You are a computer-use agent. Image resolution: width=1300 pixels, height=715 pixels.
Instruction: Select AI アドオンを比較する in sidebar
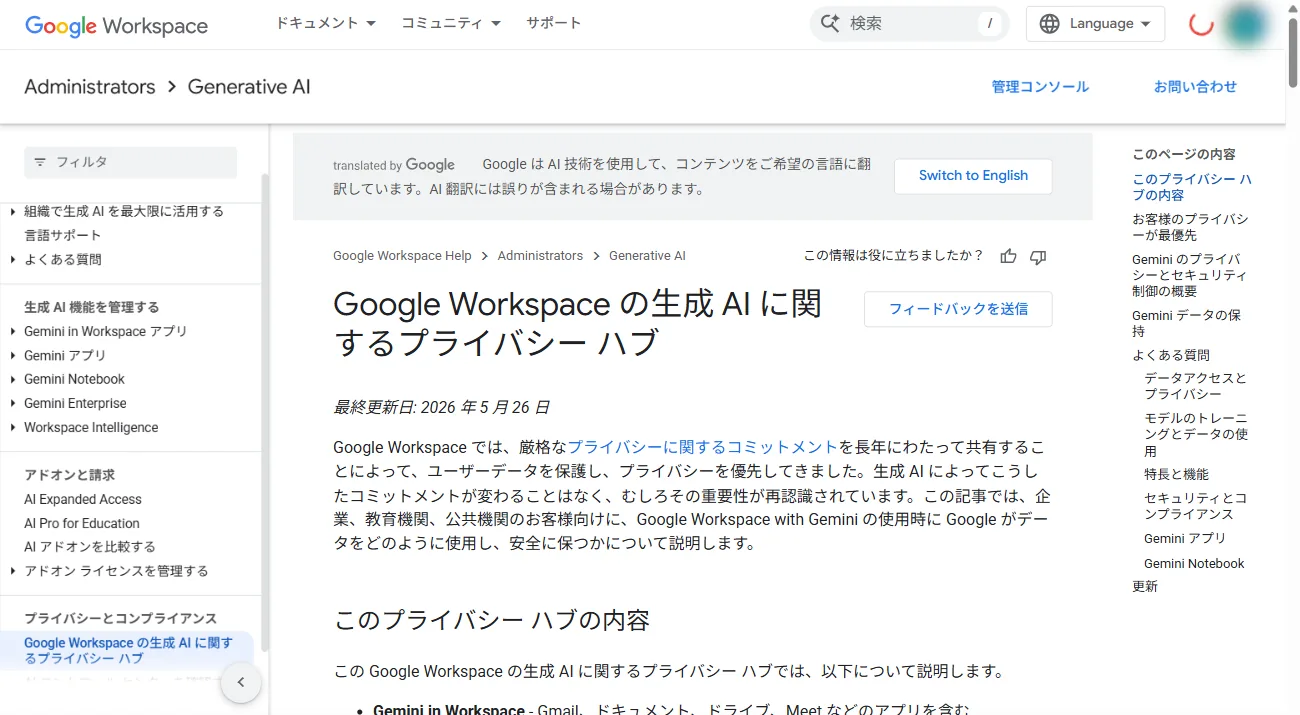pos(90,547)
